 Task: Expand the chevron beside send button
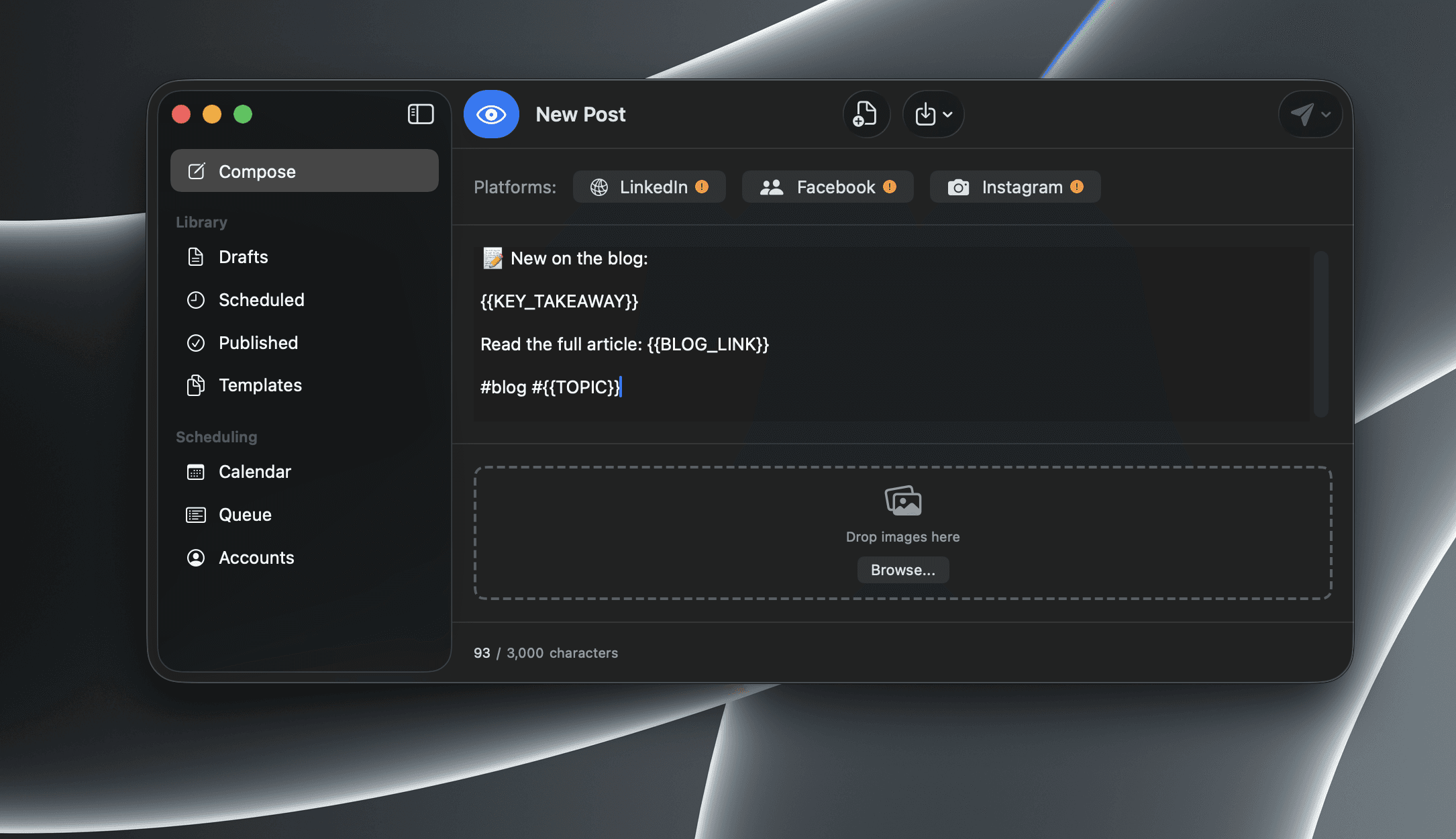(1326, 114)
